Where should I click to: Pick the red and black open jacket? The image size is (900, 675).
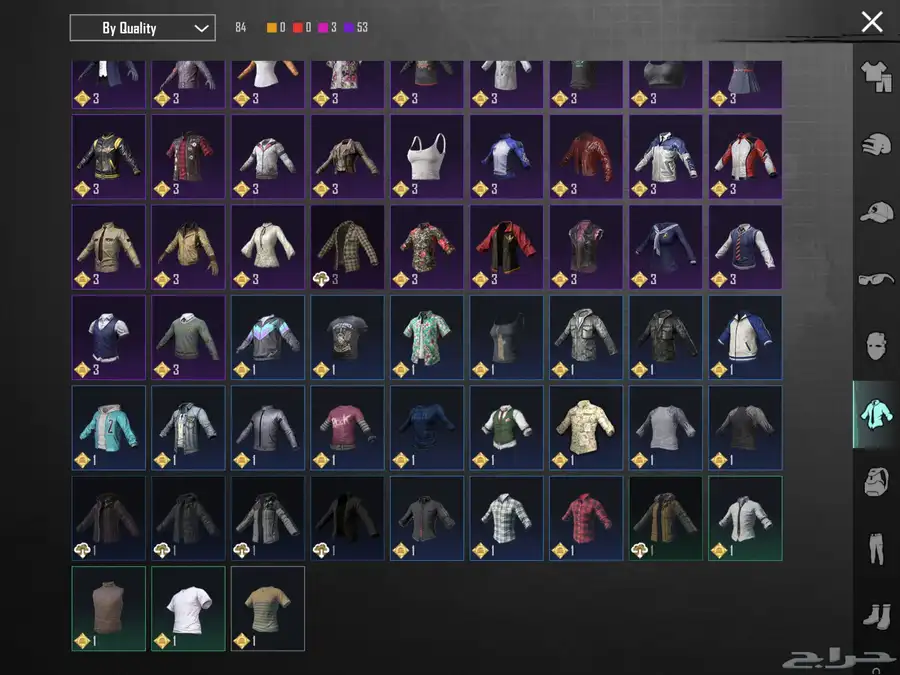506,247
